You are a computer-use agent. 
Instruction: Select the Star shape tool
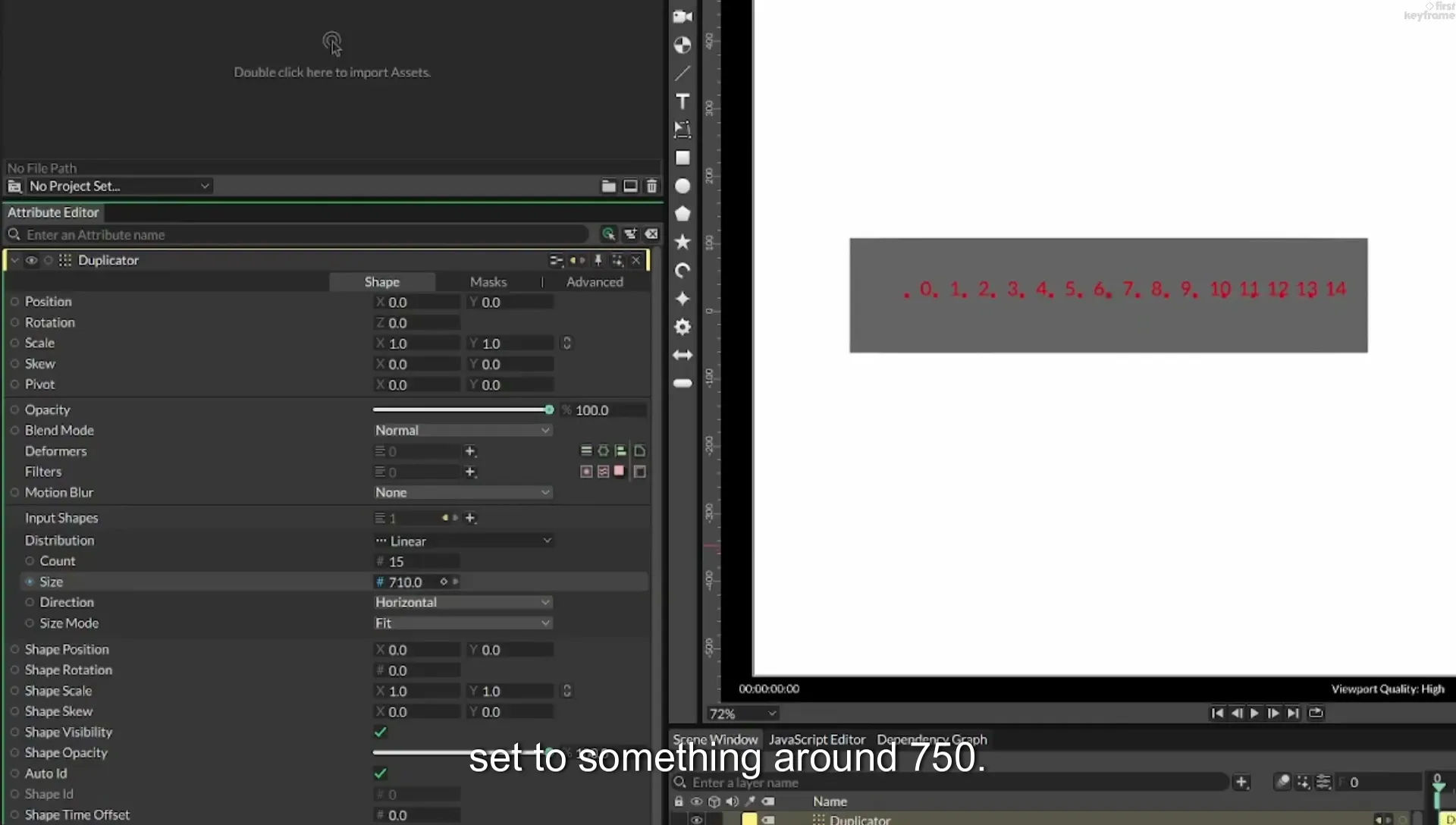point(682,242)
